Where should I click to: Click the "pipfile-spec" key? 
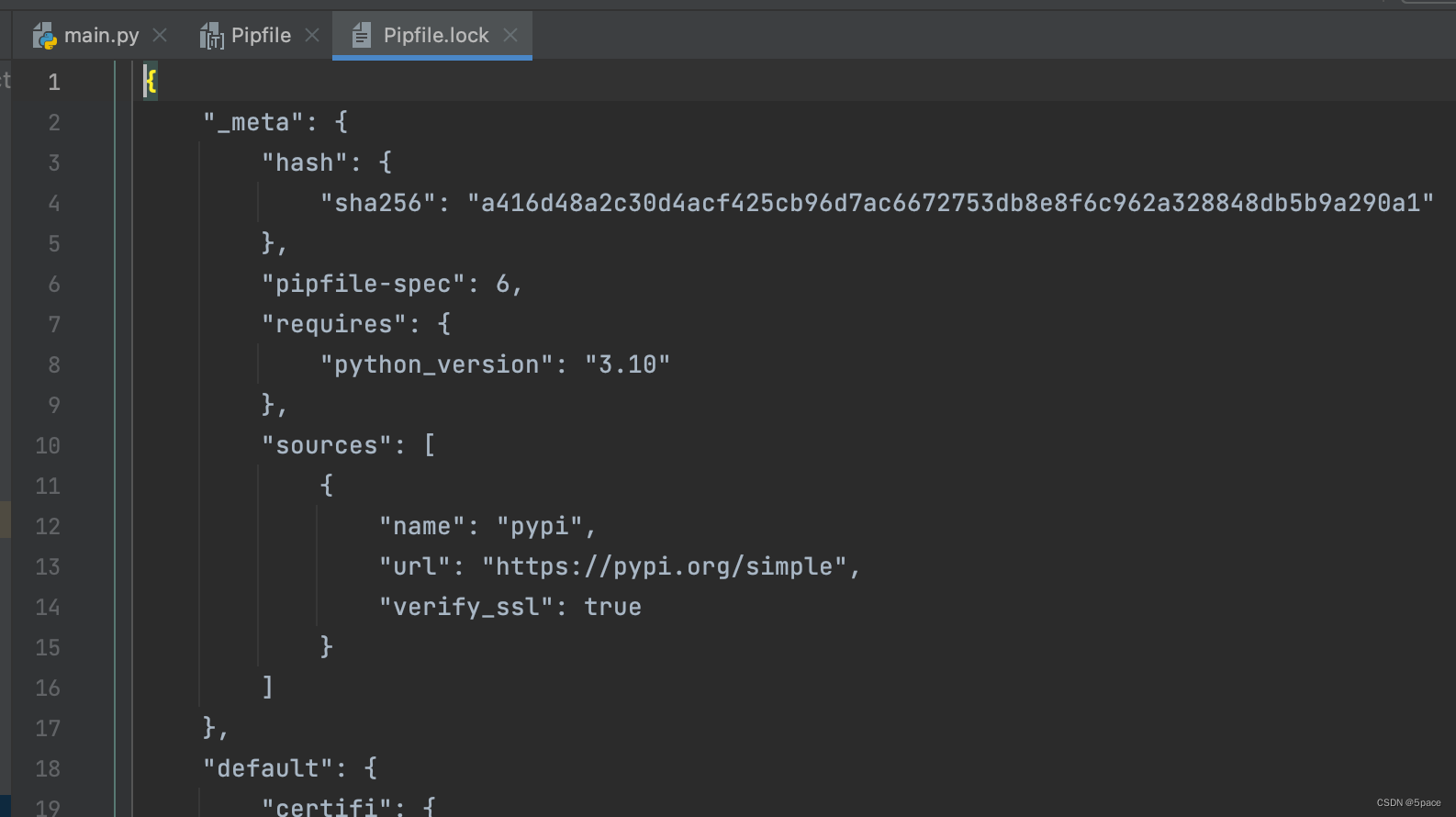point(364,284)
